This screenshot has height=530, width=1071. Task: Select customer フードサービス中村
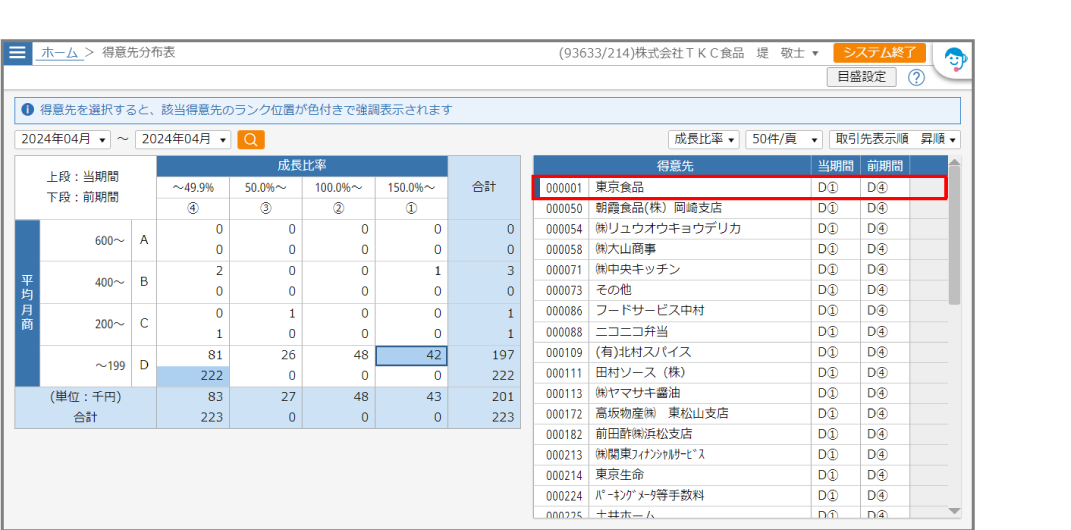(741, 311)
